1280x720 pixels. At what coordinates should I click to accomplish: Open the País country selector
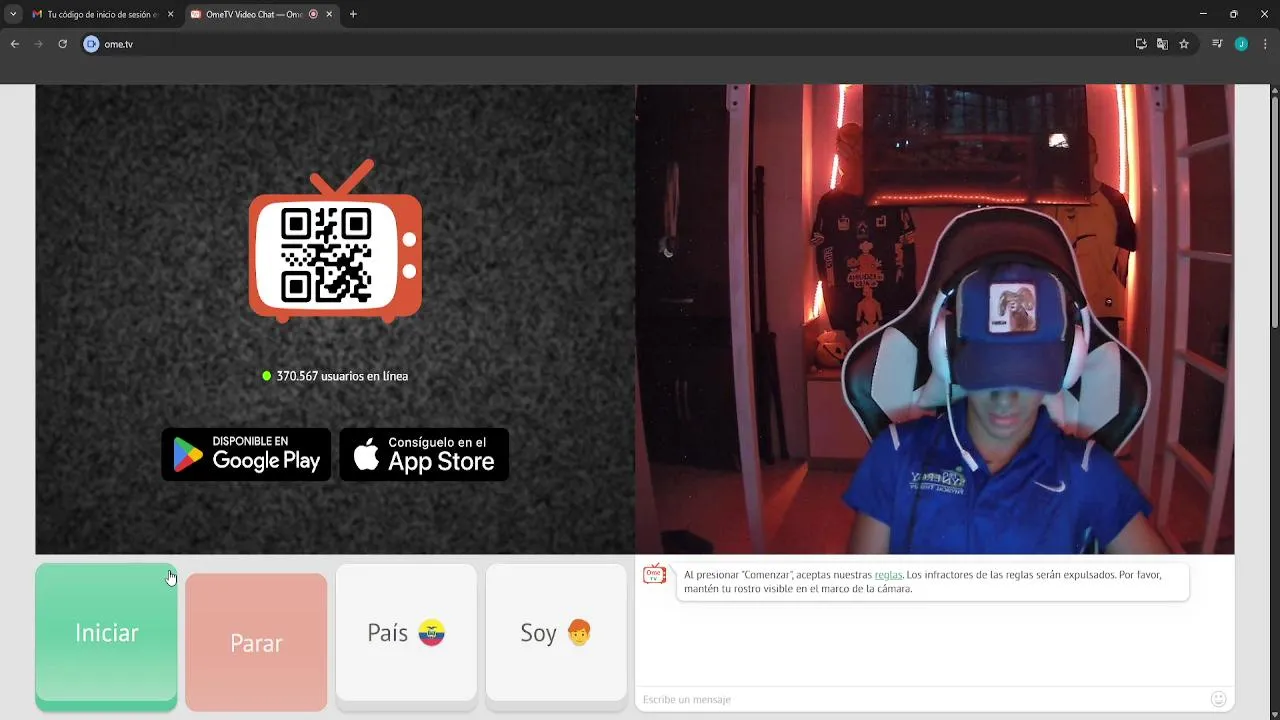406,637
